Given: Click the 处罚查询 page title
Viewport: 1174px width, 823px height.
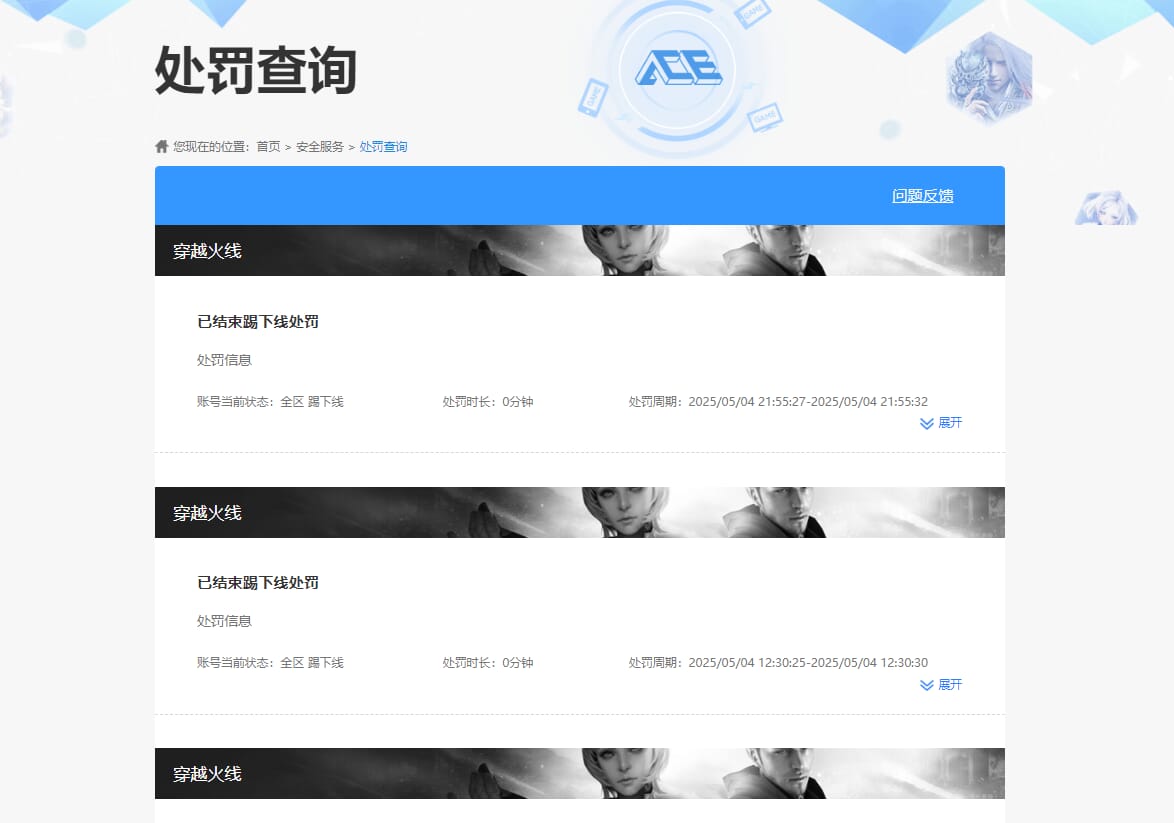Looking at the screenshot, I should click(x=255, y=70).
